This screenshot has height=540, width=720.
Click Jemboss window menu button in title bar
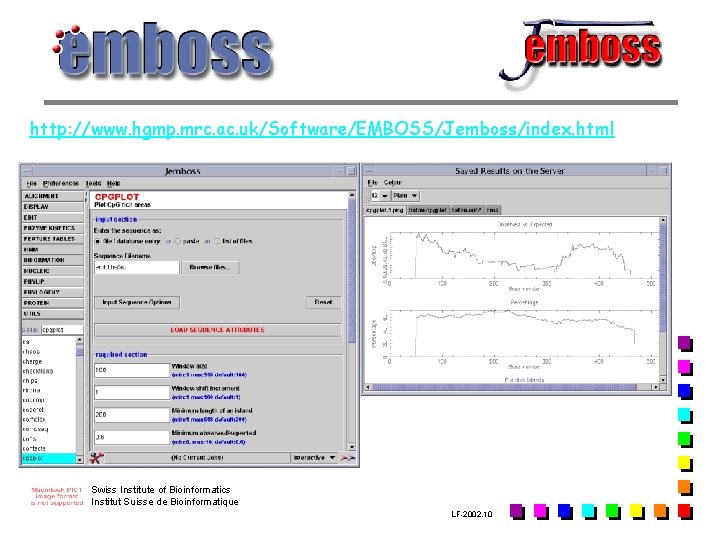point(27,171)
